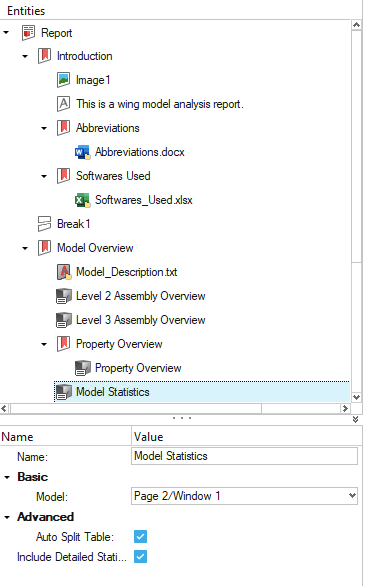
Task: Click the Model_Description.txt text file icon
Action: coord(64,272)
